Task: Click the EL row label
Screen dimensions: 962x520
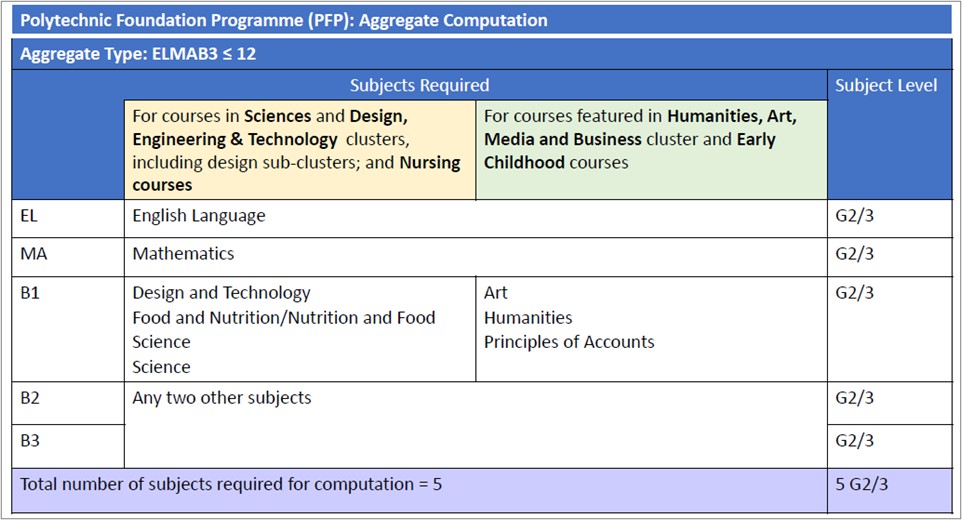Action: tap(31, 216)
